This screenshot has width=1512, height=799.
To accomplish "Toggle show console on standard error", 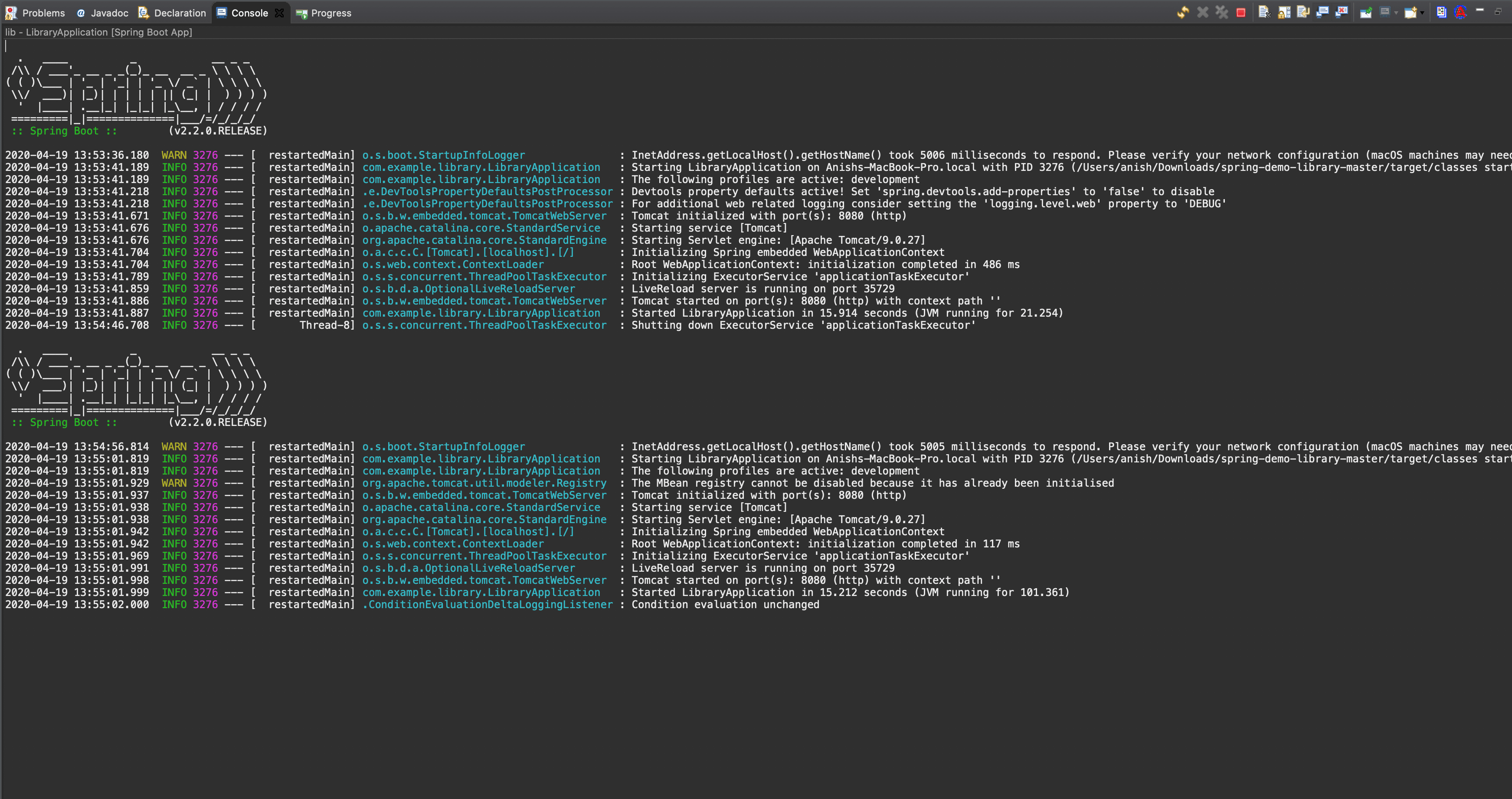I will (x=1341, y=12).
